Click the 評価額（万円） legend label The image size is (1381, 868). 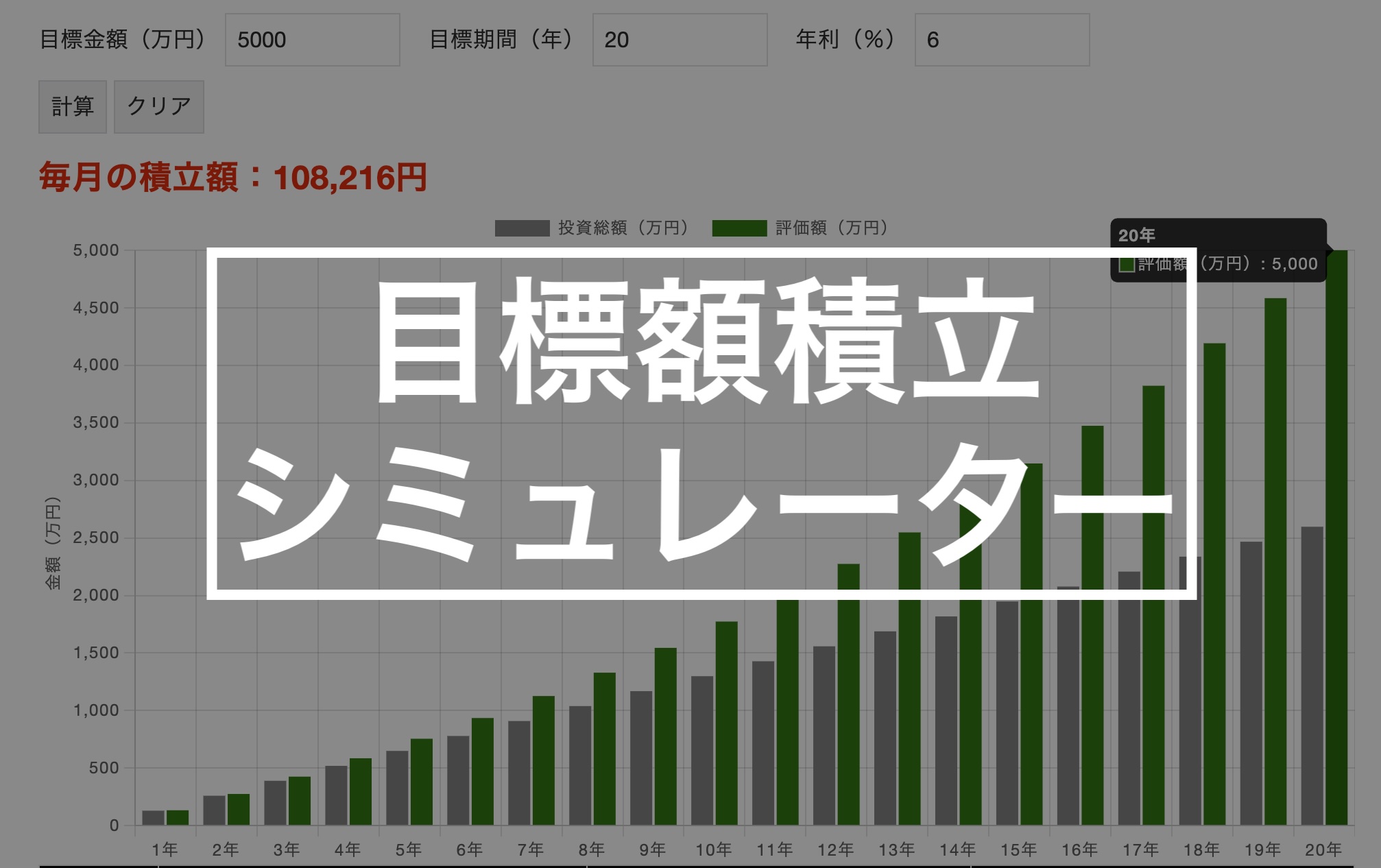coord(832,228)
